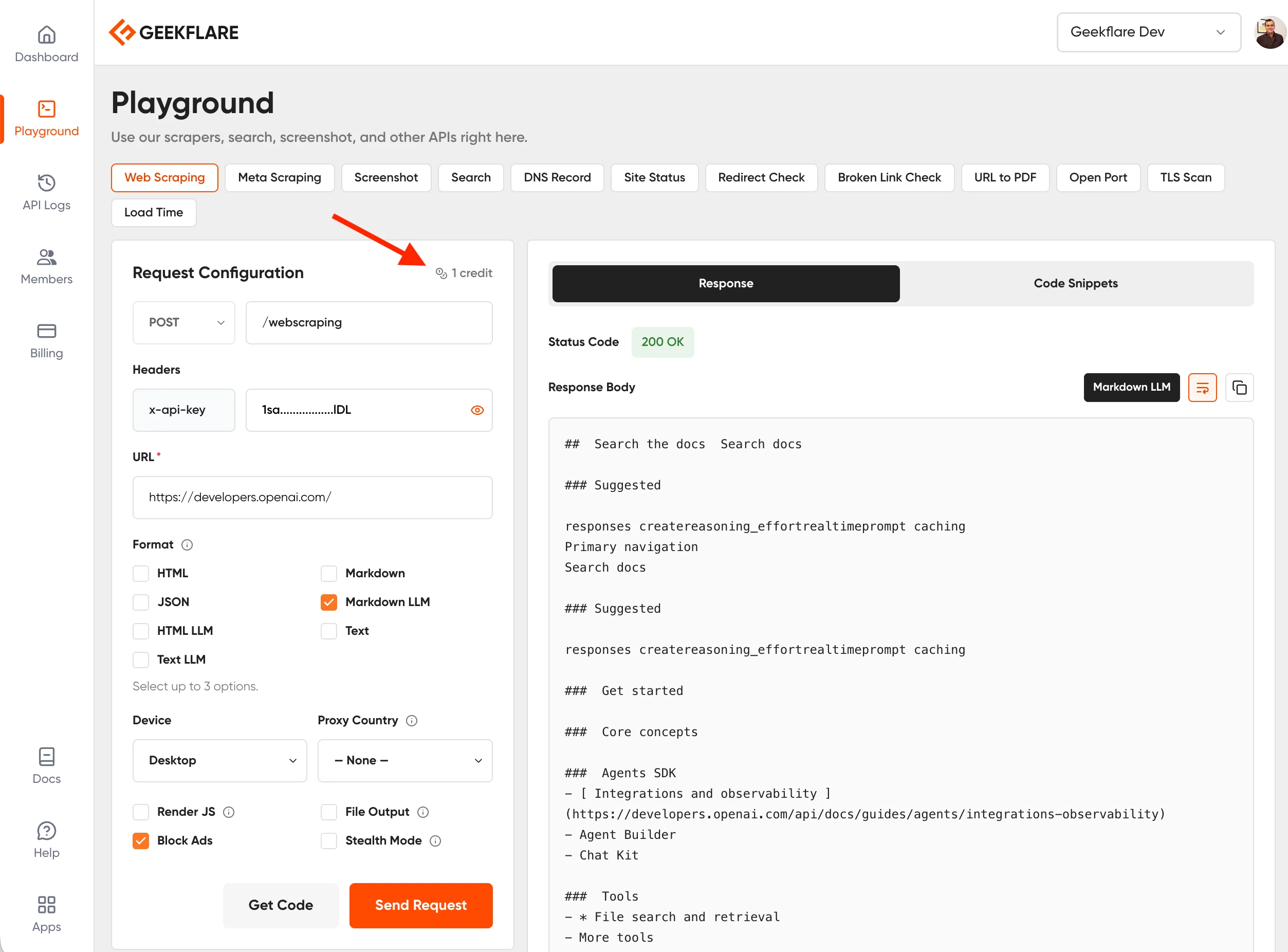Open the Broken Link Check tab
1288x952 pixels.
889,177
